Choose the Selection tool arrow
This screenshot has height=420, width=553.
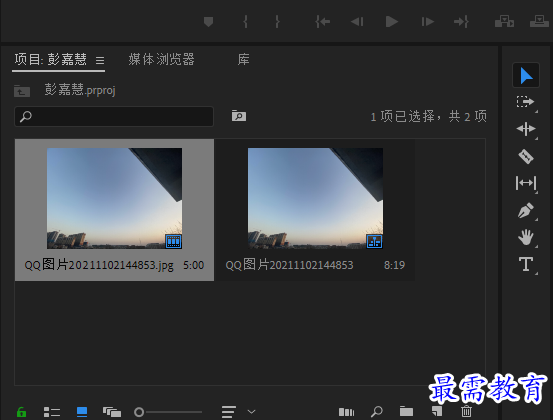[x=526, y=75]
